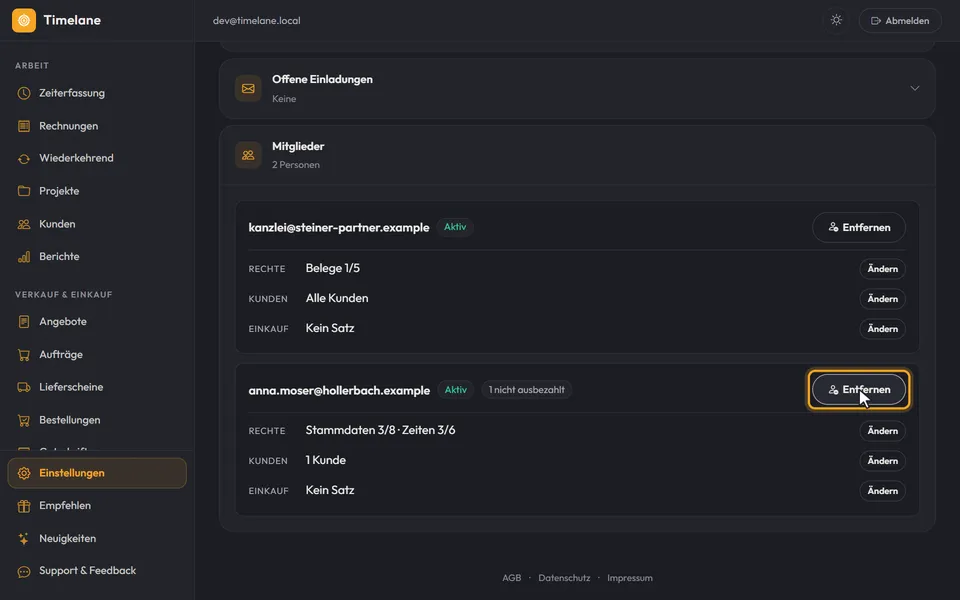Viewport: 960px width, 600px height.
Task: Click the Lieferscheine menu label
Action: point(71,387)
